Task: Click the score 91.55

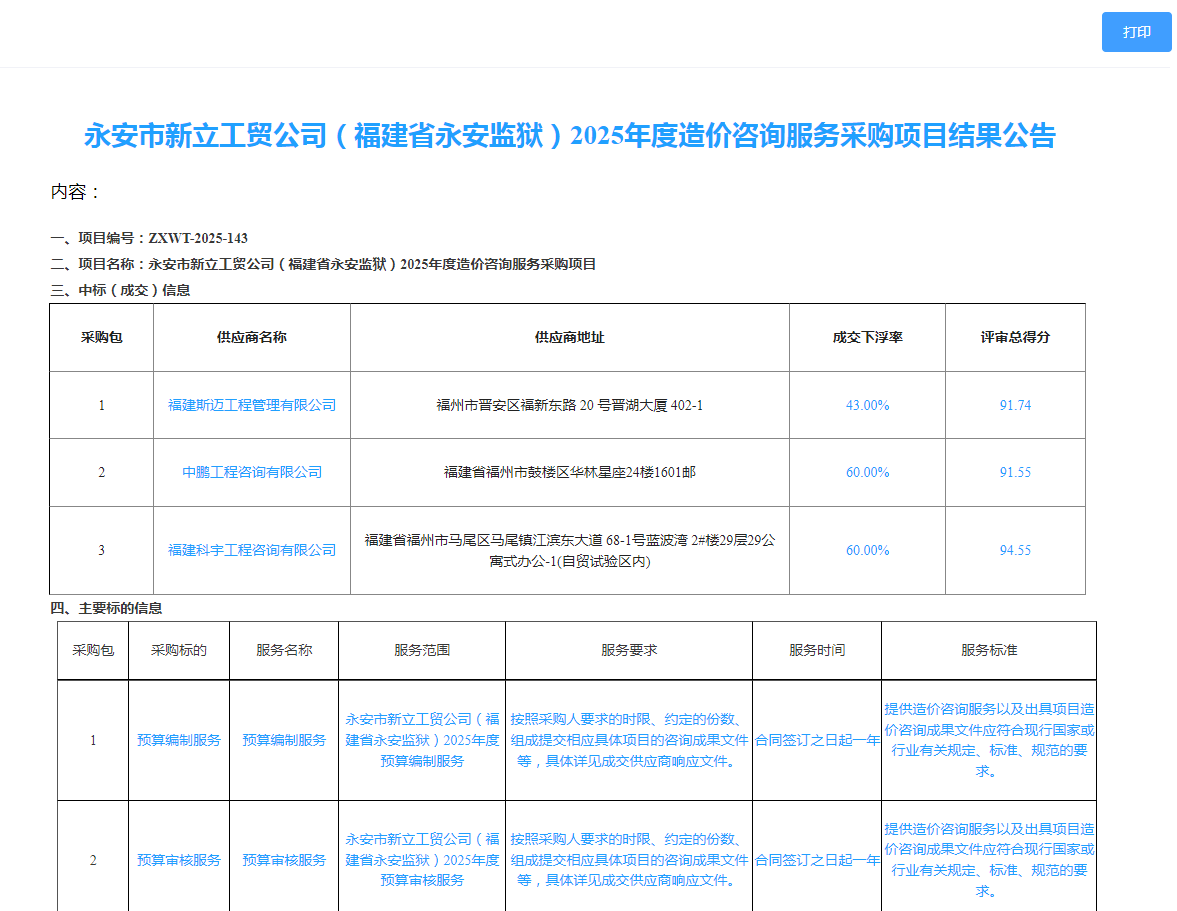Action: click(x=1016, y=472)
